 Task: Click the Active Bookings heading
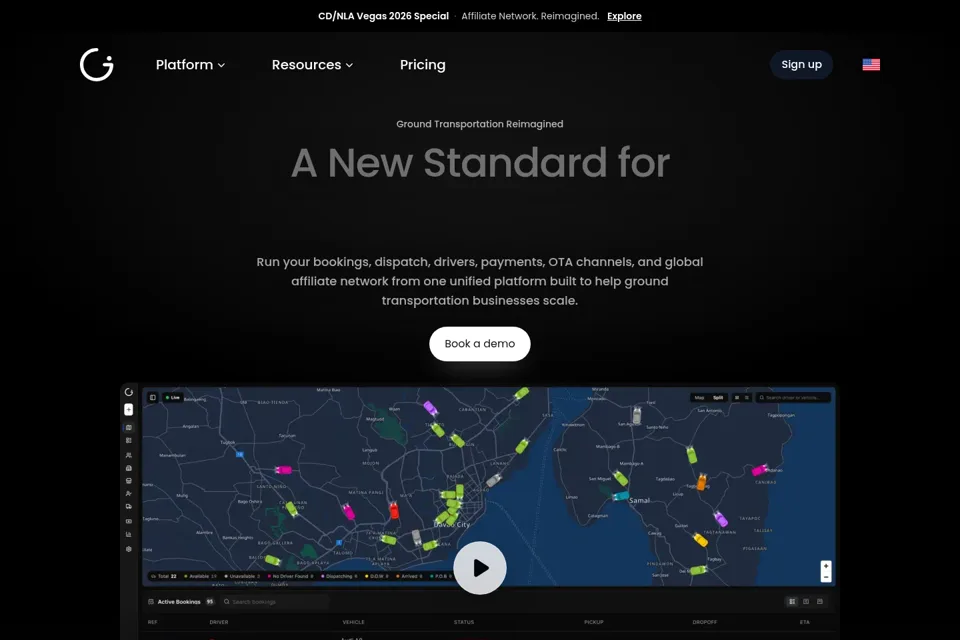[x=179, y=601]
